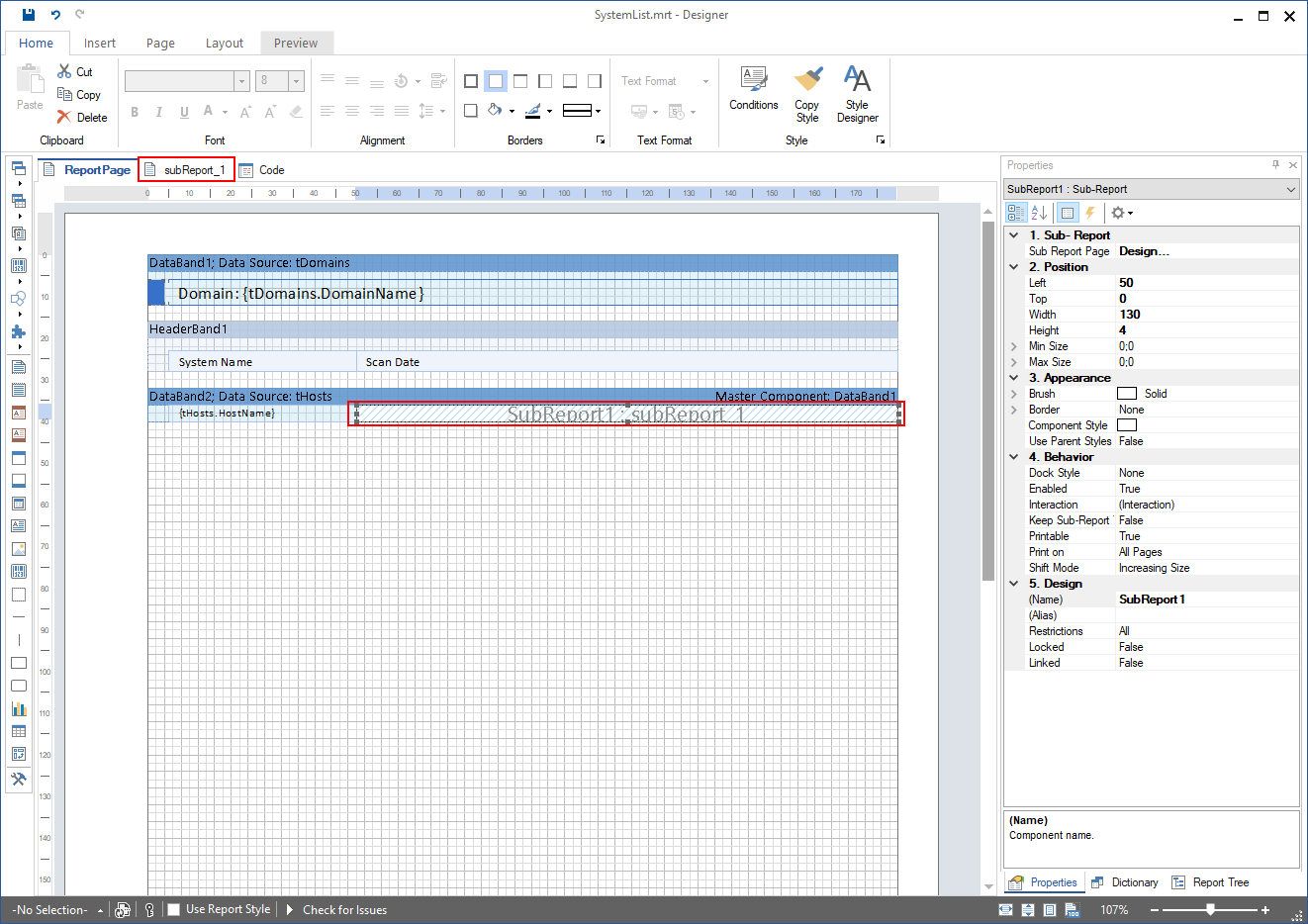Switch to the Page ribbon tab

coord(160,43)
